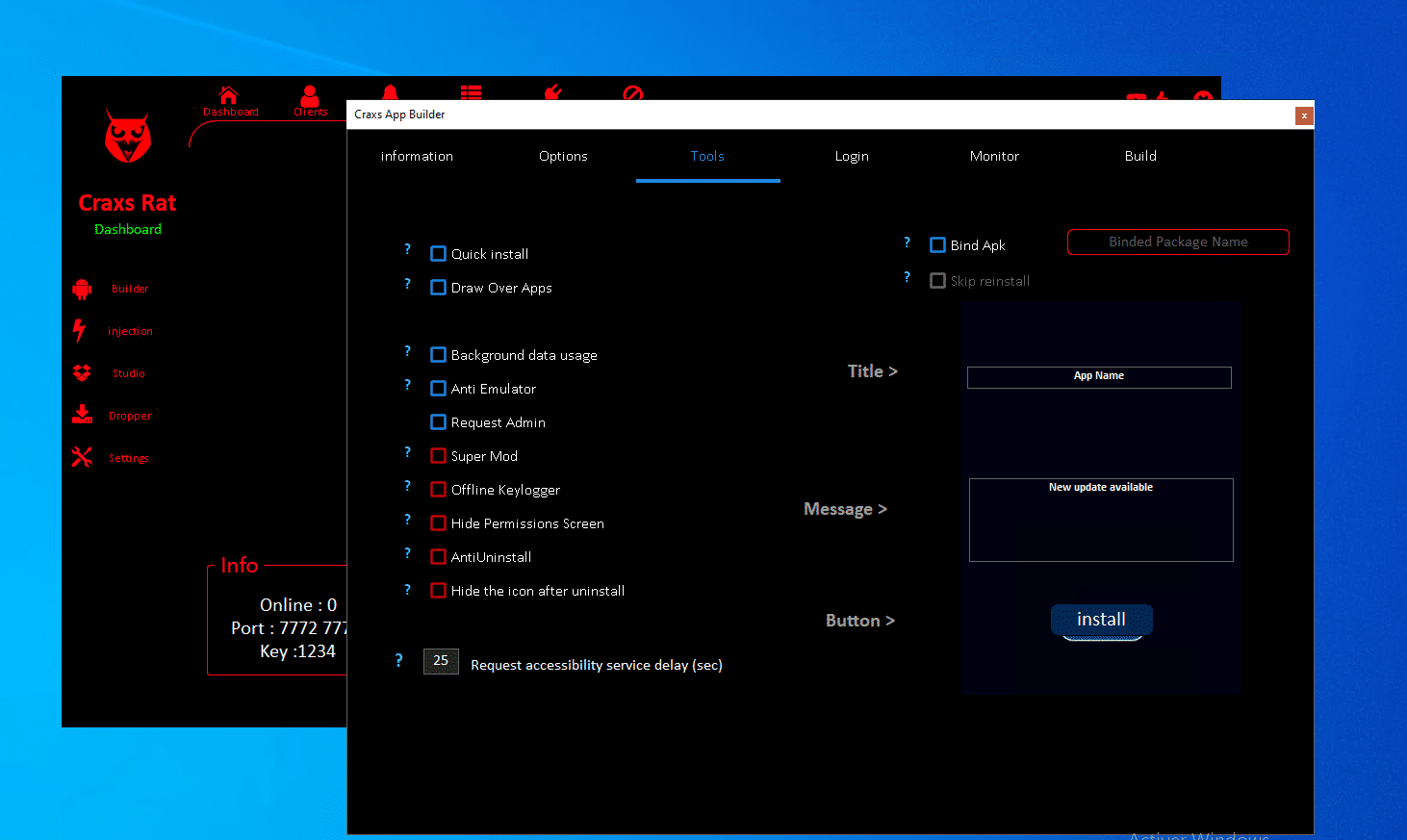
Task: Open Settings wrench icon in sidebar
Action: point(82,458)
